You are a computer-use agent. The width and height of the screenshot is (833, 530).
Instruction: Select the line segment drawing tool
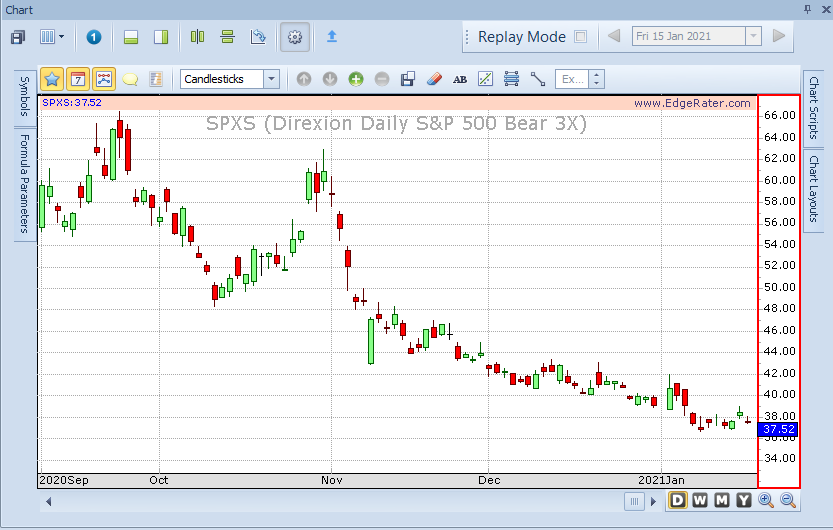point(538,79)
